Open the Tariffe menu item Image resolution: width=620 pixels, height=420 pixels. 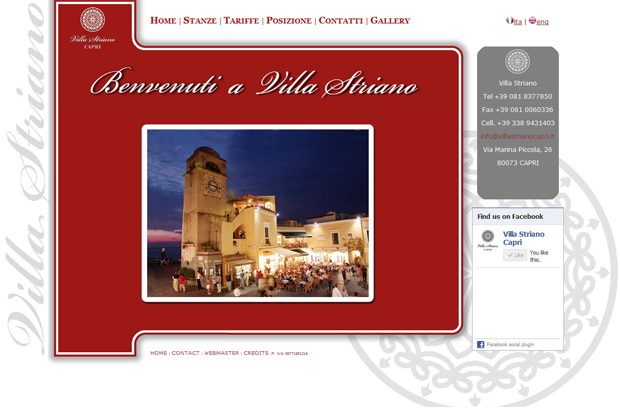coord(241,21)
